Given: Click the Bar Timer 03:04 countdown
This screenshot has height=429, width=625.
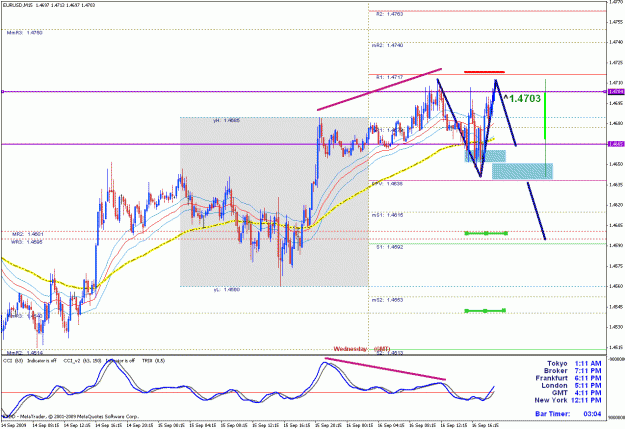Looking at the screenshot, I should pyautogui.click(x=568, y=414).
